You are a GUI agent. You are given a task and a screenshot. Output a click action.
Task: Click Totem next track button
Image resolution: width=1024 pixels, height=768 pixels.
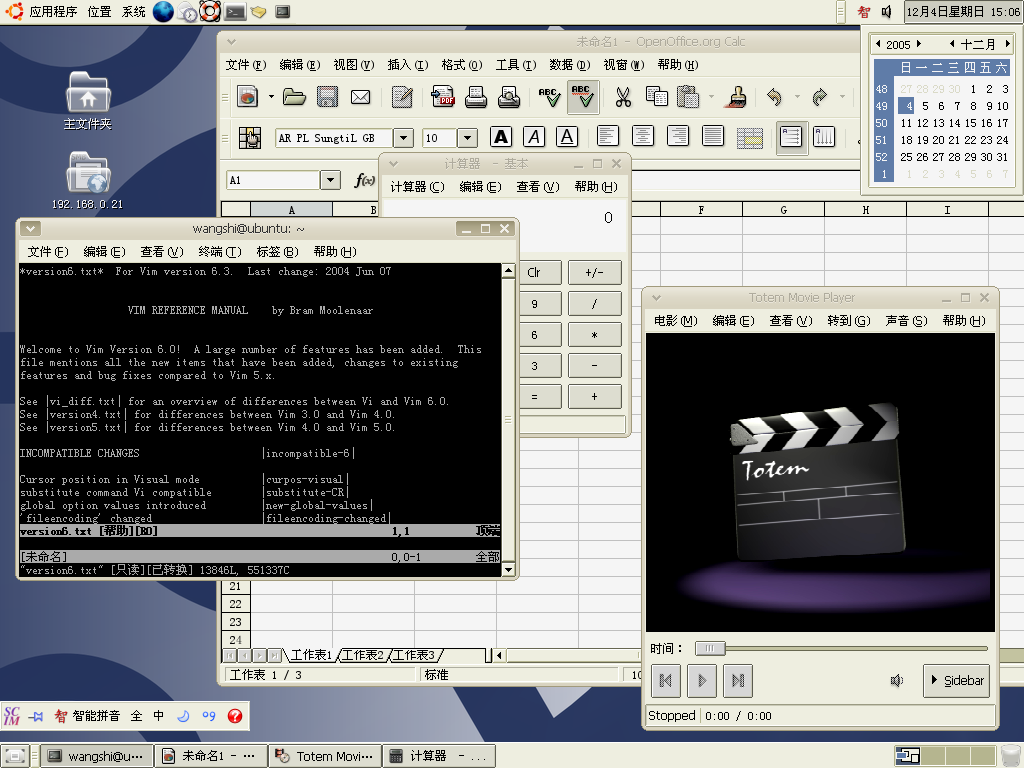[739, 681]
